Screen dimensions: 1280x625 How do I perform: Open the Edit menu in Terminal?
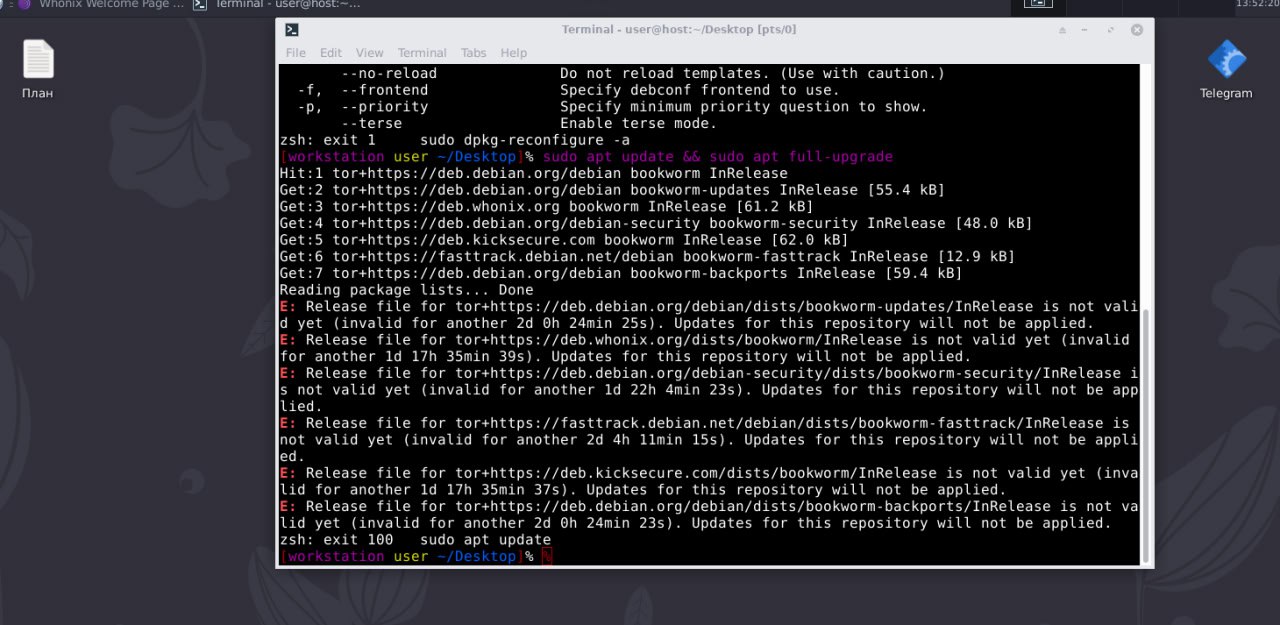coord(331,53)
